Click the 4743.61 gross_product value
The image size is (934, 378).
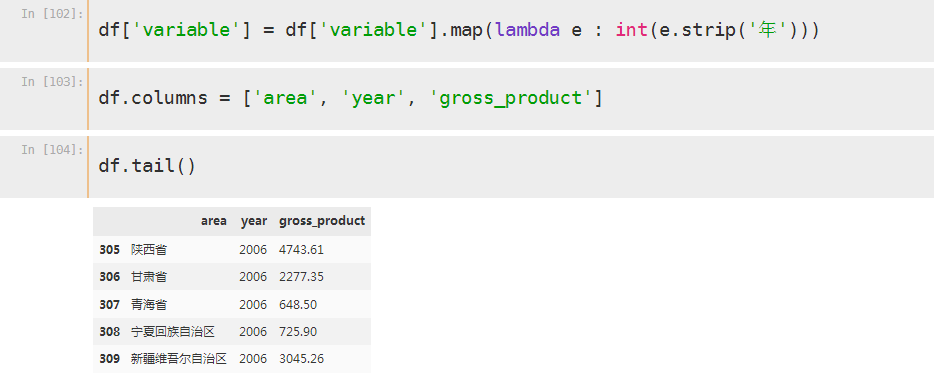(x=301, y=250)
